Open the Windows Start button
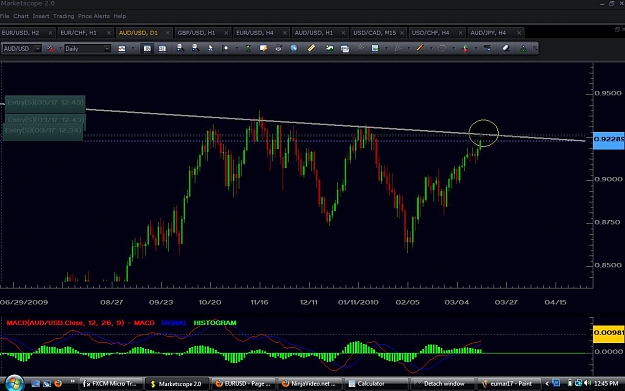 pyautogui.click(x=14, y=383)
